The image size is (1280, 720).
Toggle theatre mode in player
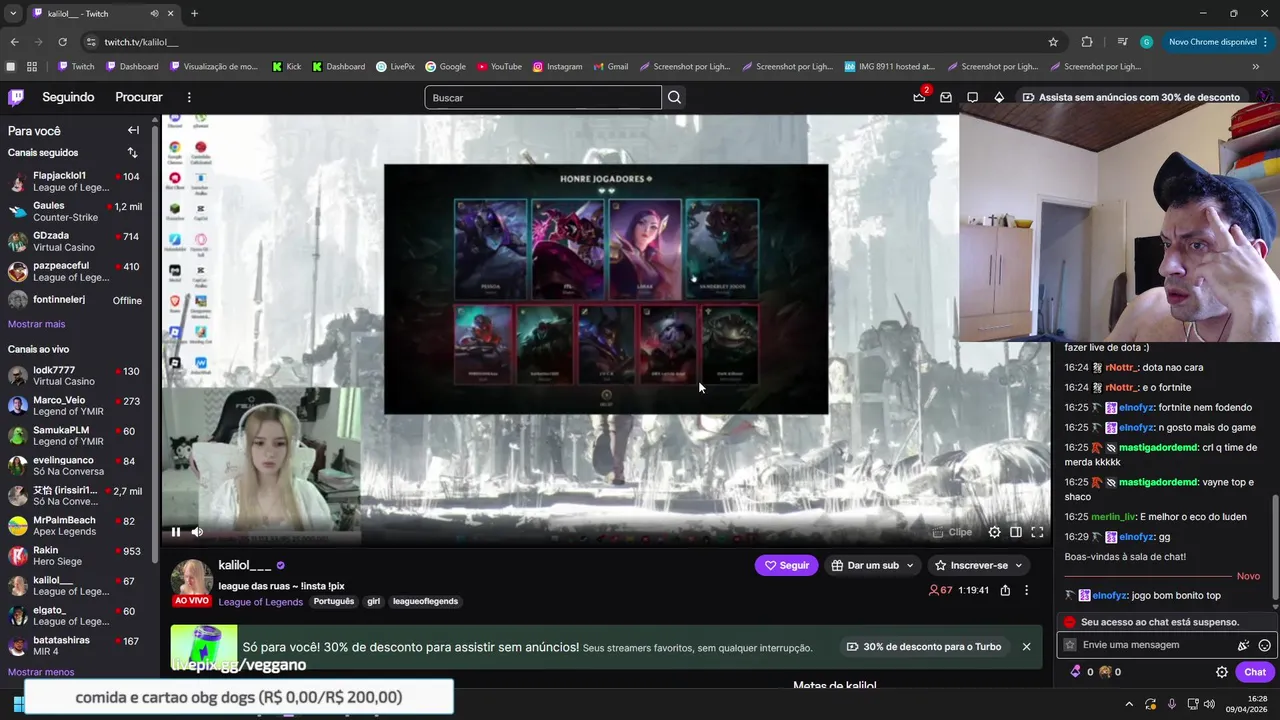pyautogui.click(x=1016, y=532)
